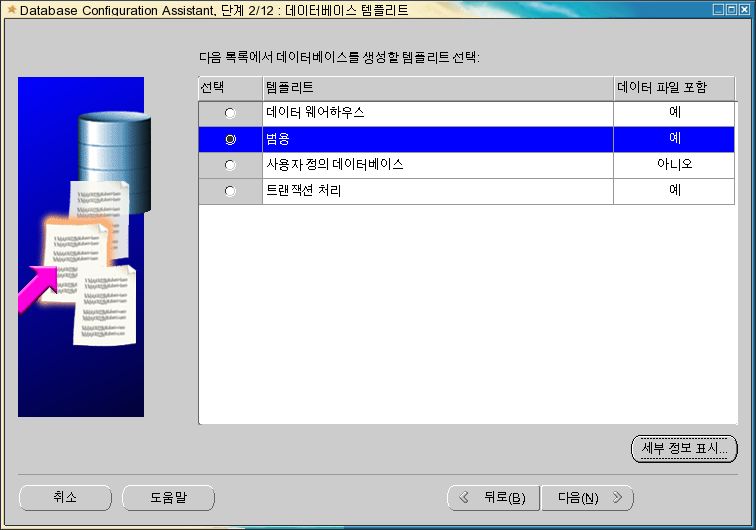This screenshot has width=756, height=530.
Task: Click the 선택 column header
Action: (x=230, y=88)
